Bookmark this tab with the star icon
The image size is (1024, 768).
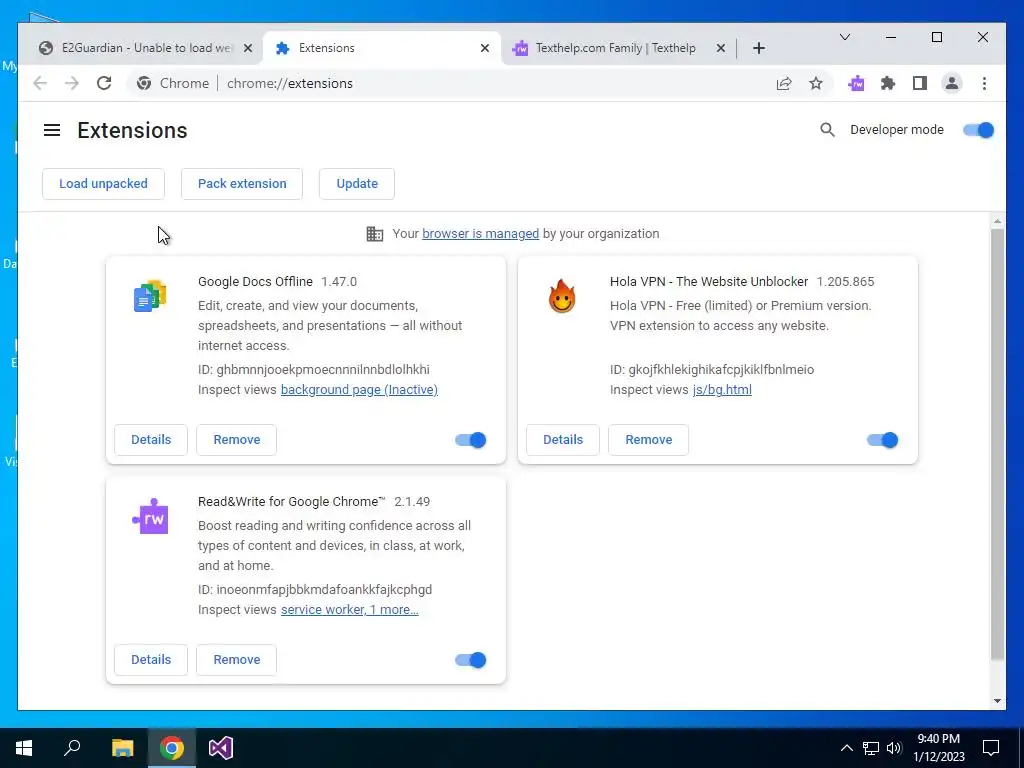[x=816, y=84]
